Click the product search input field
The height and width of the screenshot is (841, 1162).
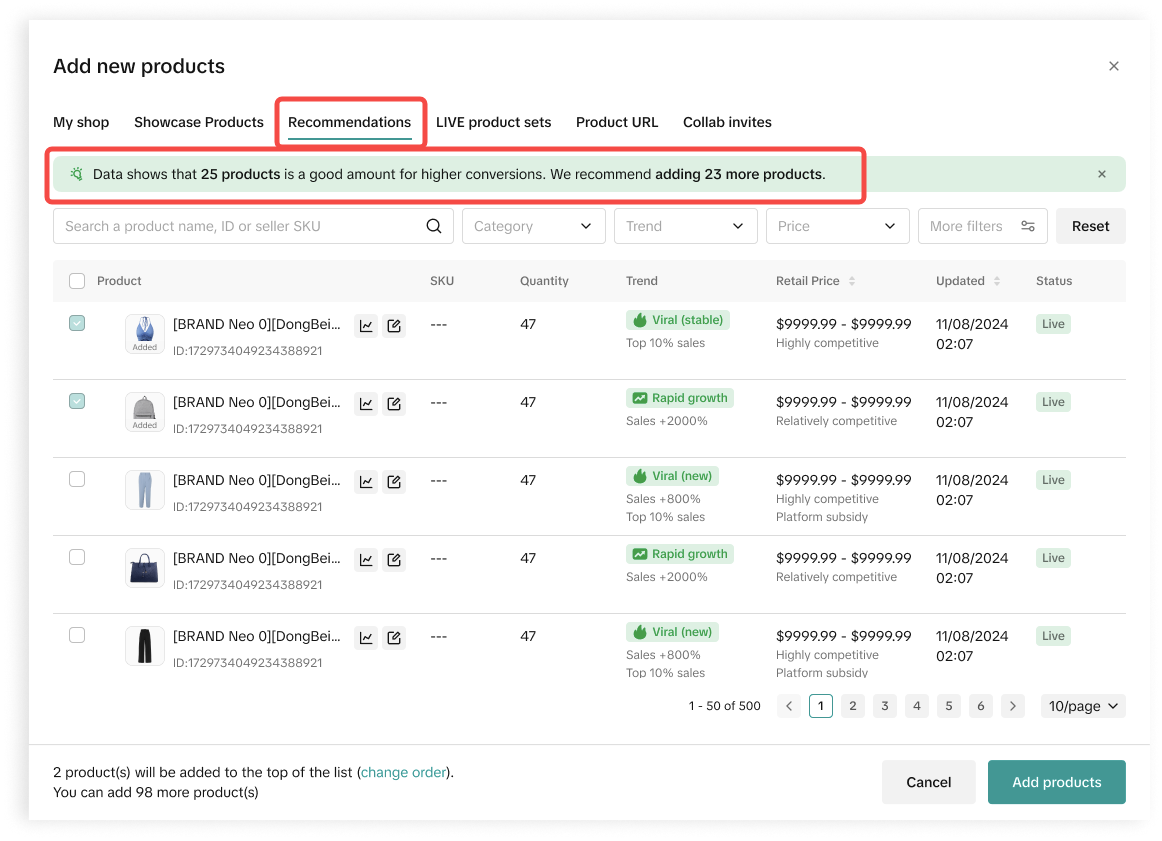[x=240, y=226]
